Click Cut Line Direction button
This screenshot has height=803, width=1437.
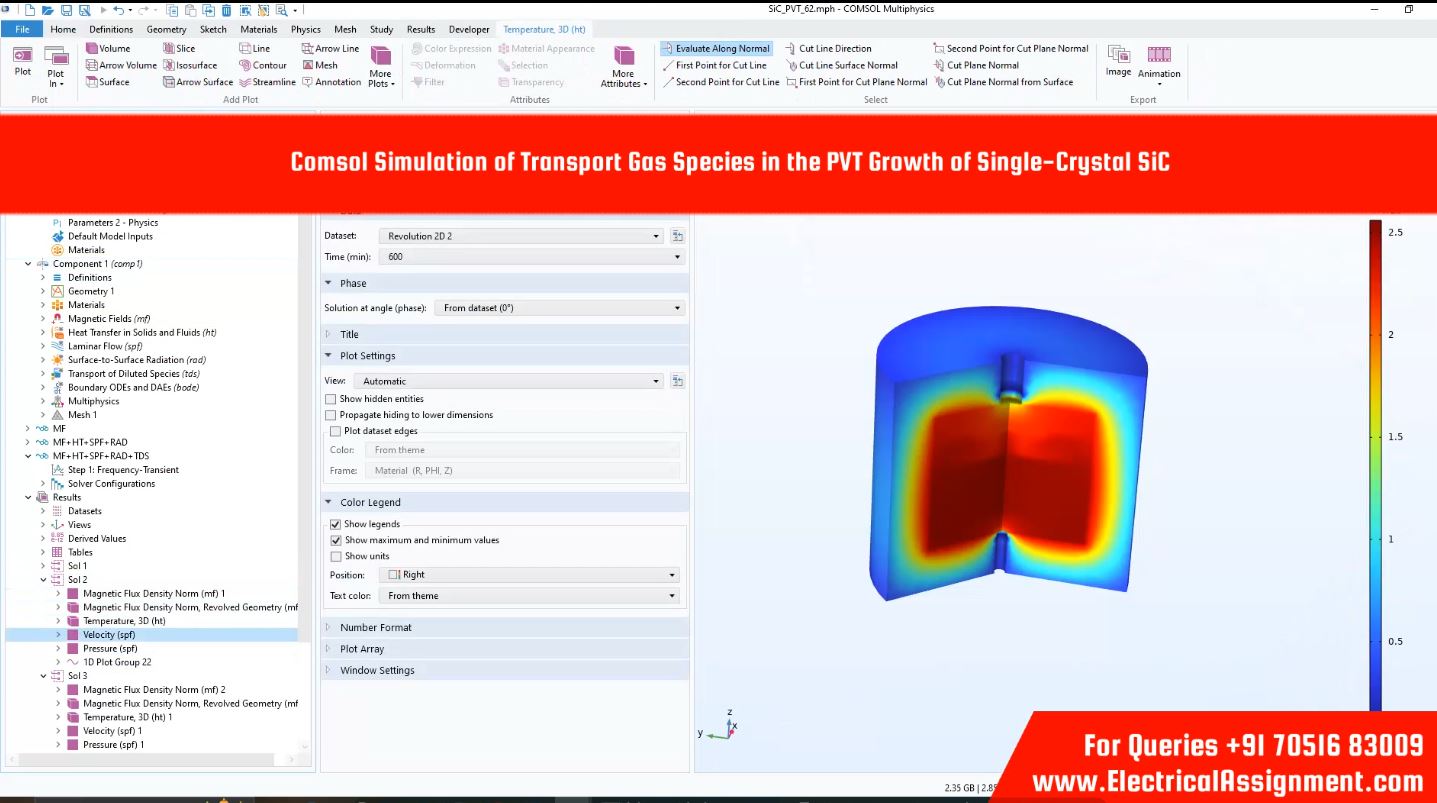coord(834,48)
